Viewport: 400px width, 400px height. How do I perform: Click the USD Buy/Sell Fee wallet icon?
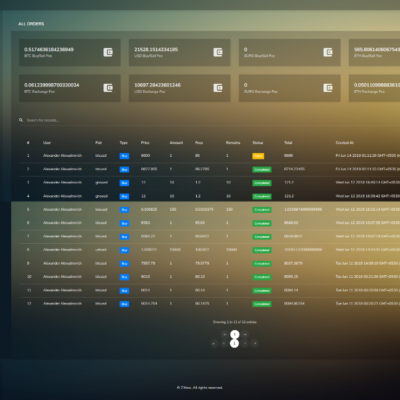click(218, 52)
